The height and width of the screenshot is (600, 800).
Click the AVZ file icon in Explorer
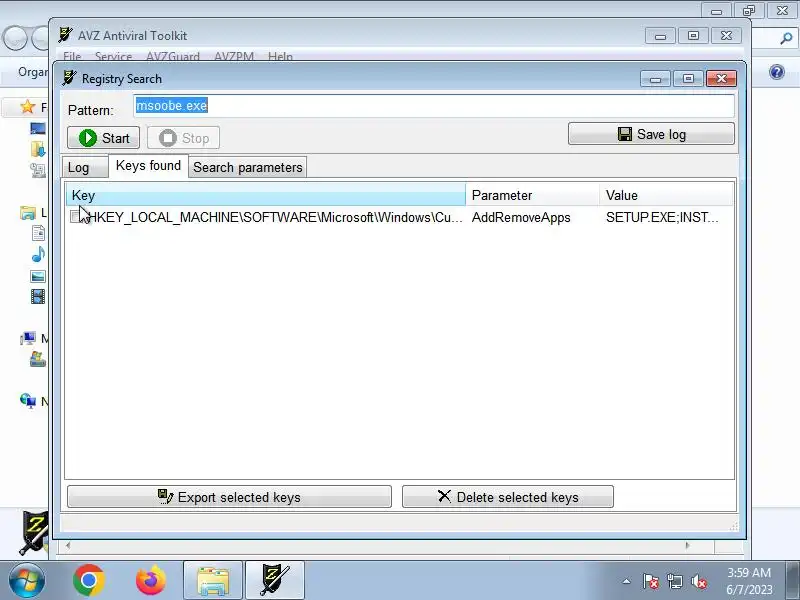click(x=35, y=533)
